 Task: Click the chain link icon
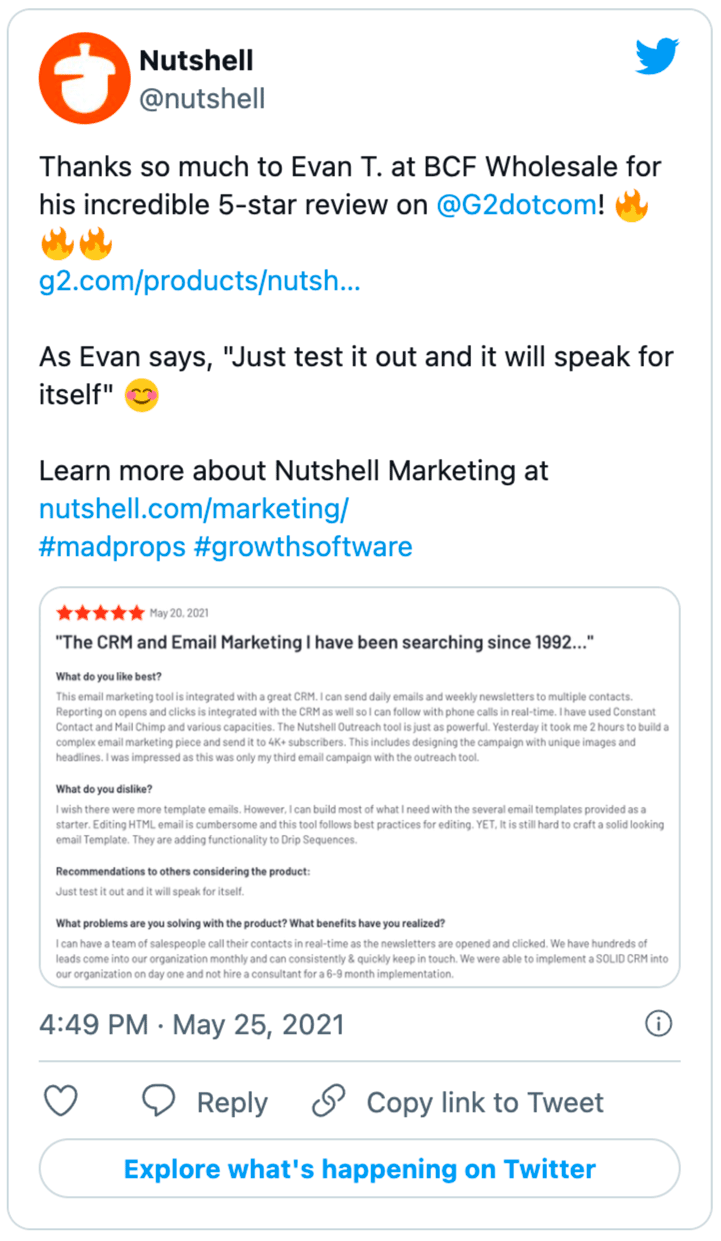click(329, 1102)
